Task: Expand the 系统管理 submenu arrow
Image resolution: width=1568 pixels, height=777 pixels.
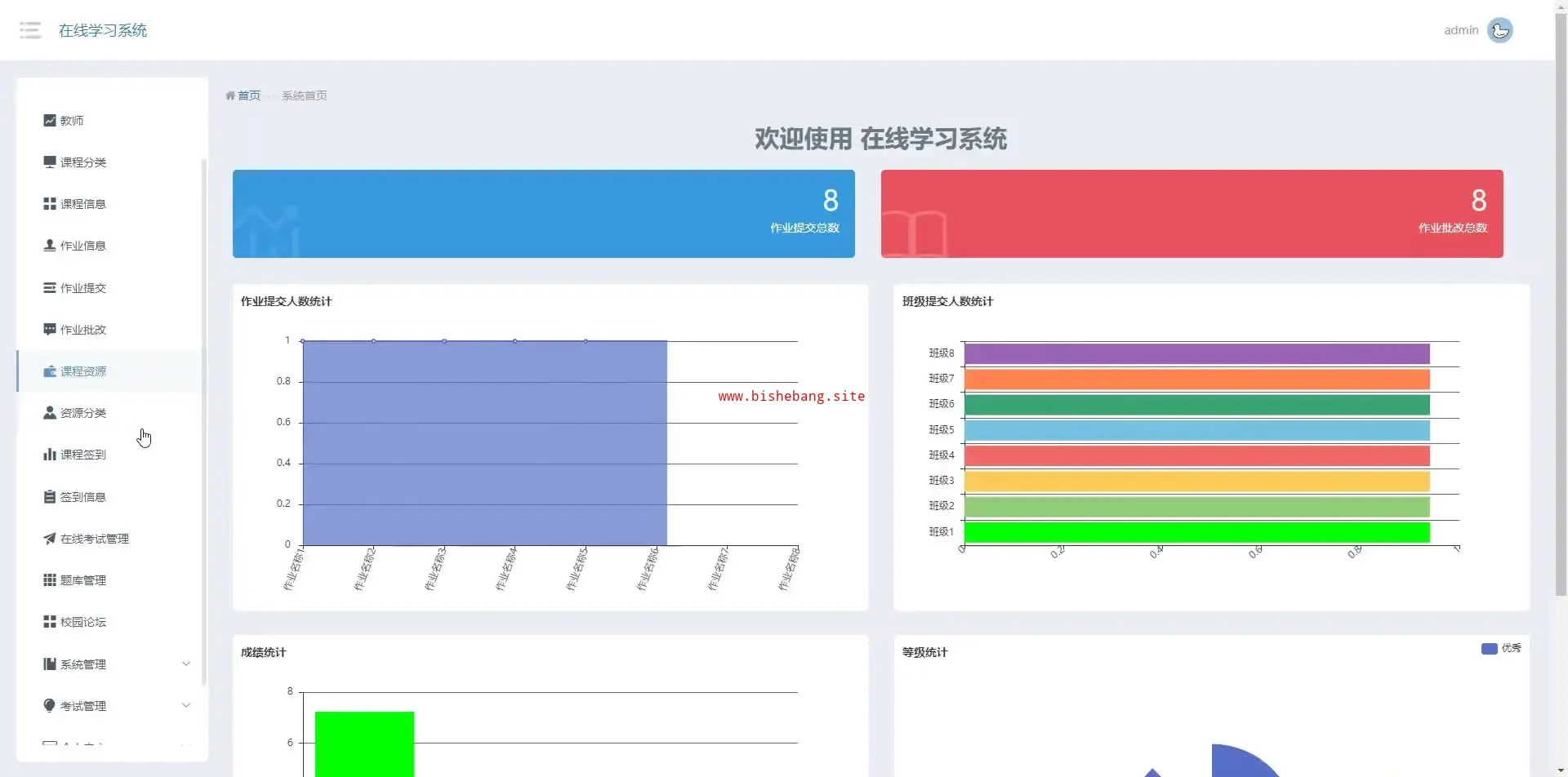Action: coord(186,664)
